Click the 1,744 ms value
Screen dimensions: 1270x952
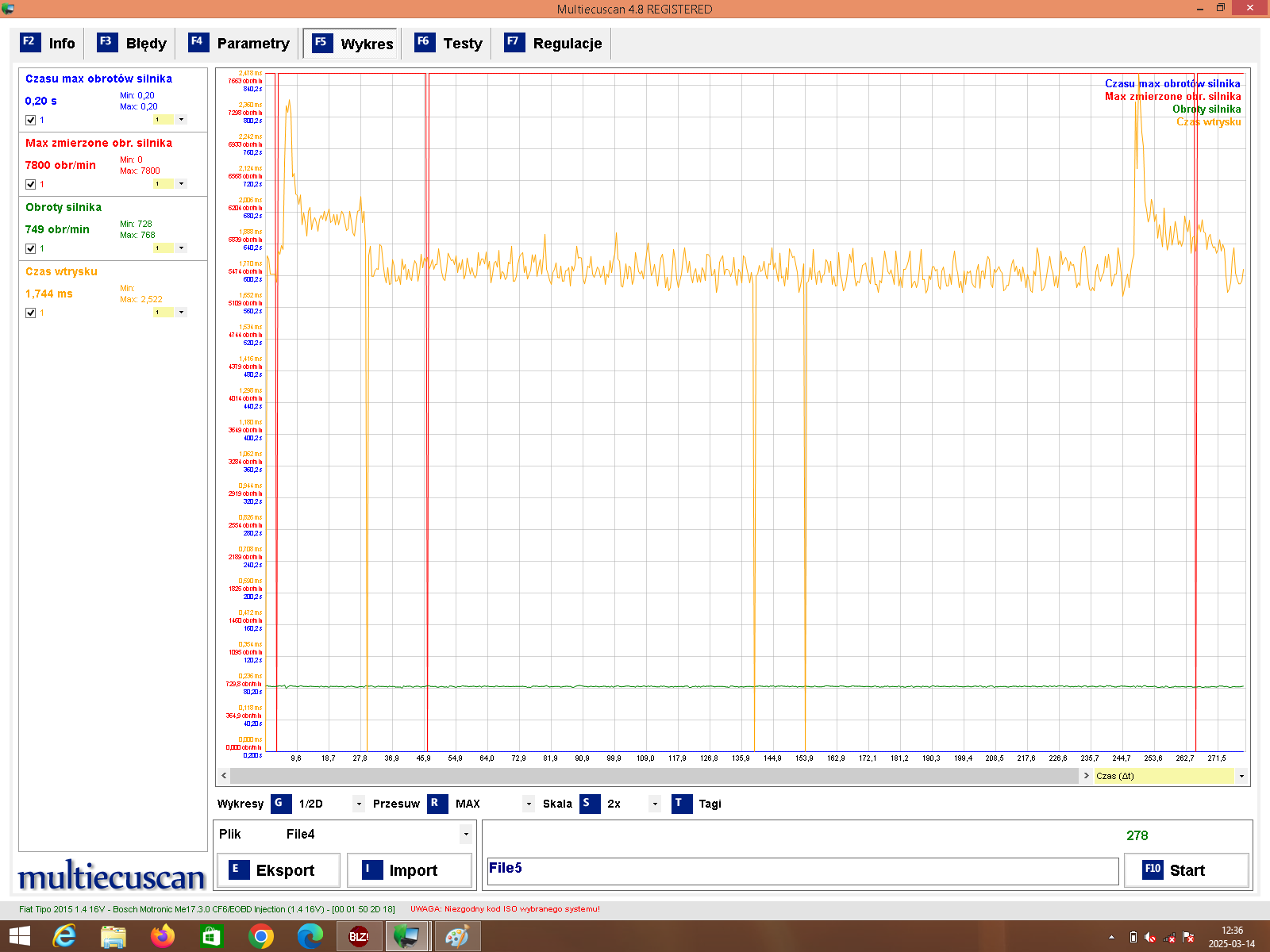point(48,294)
